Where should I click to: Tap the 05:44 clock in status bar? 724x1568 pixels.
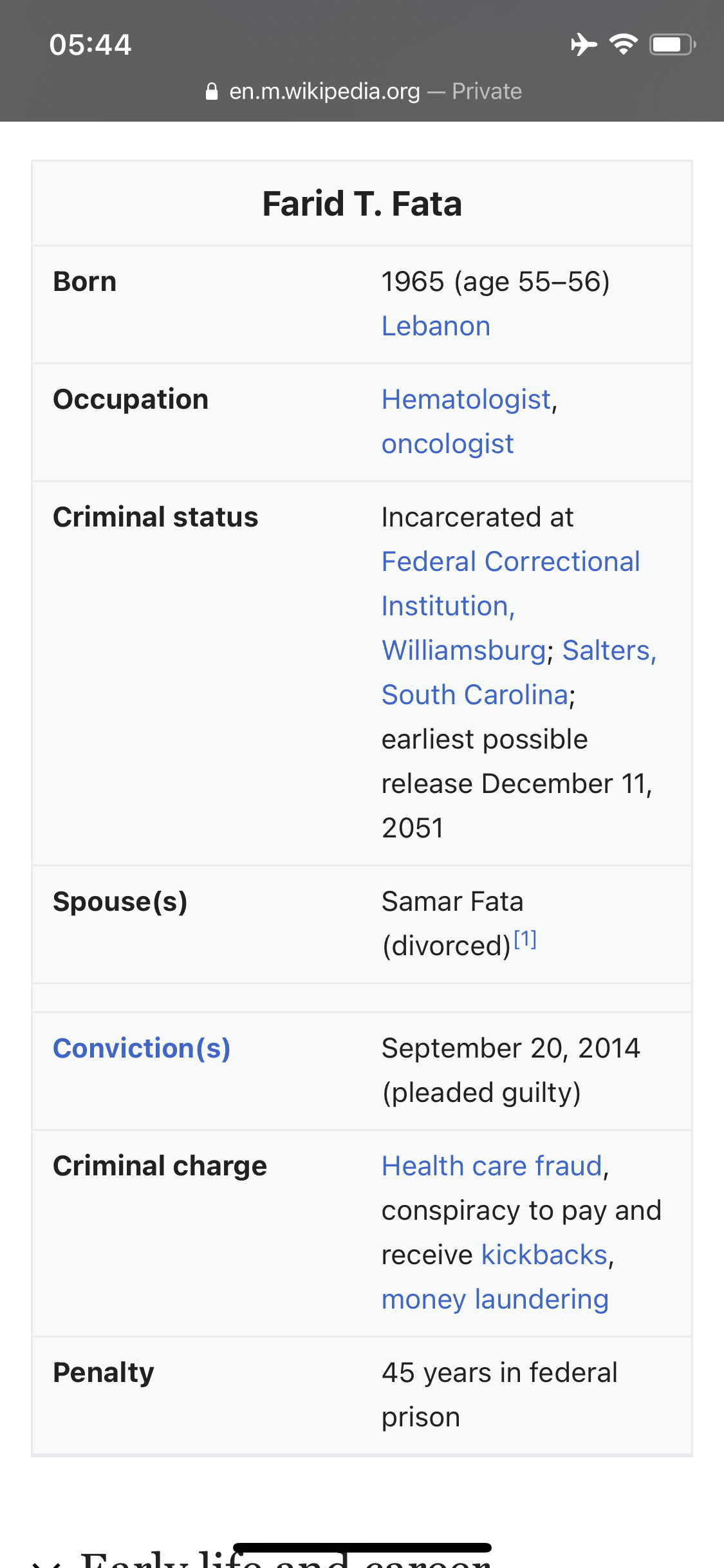pyautogui.click(x=90, y=45)
